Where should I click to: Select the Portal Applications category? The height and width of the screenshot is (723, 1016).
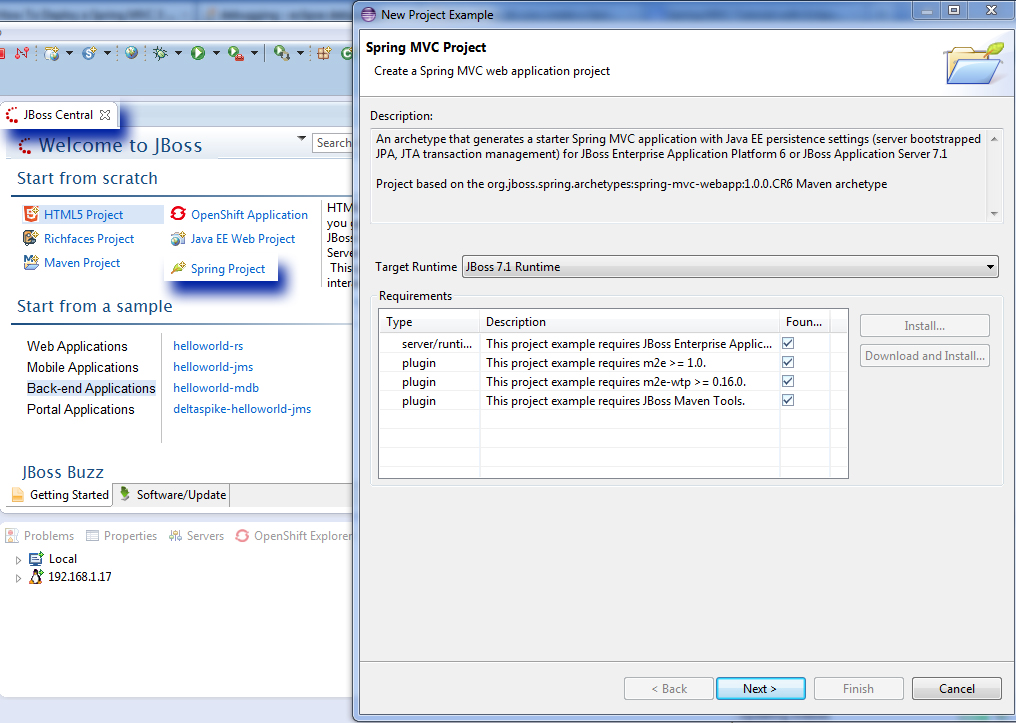80,409
